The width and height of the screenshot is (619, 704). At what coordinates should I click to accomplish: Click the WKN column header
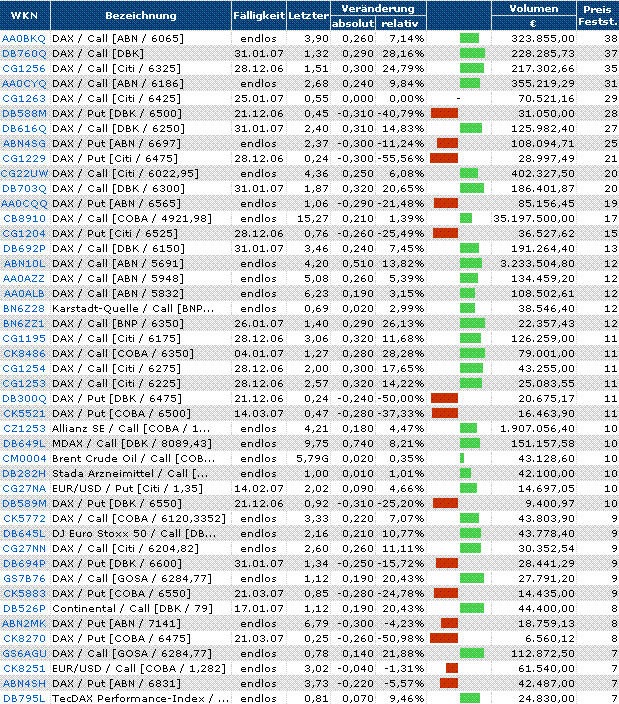coord(24,15)
